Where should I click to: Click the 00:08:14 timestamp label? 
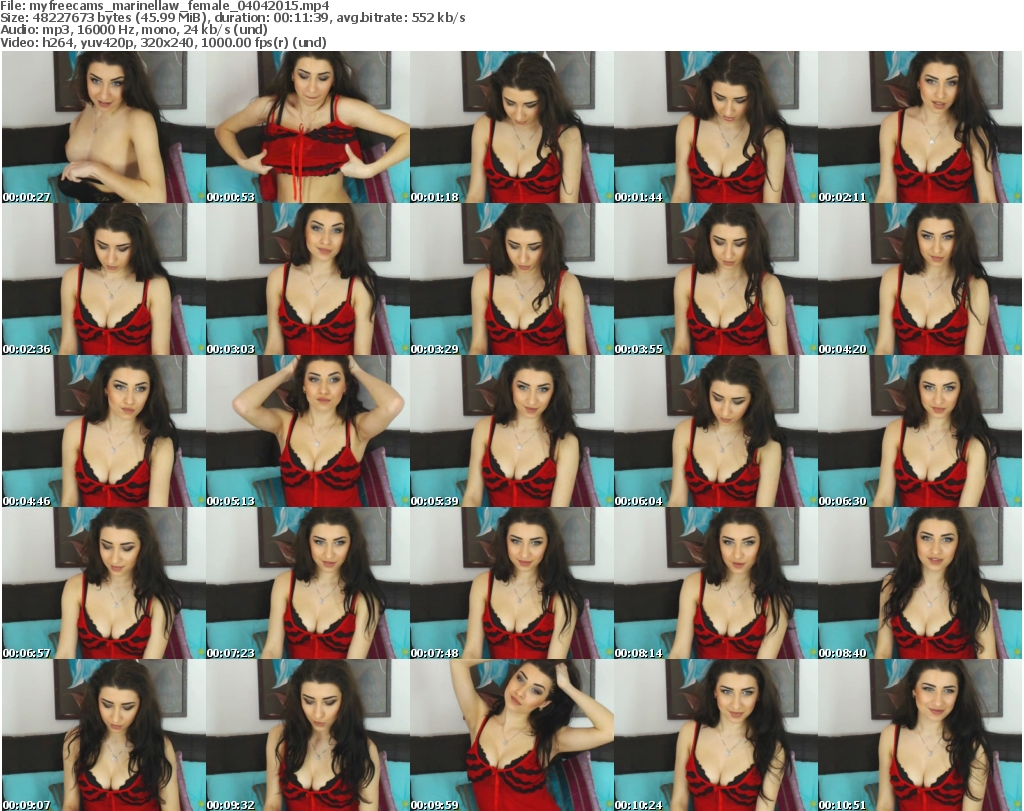[x=639, y=653]
